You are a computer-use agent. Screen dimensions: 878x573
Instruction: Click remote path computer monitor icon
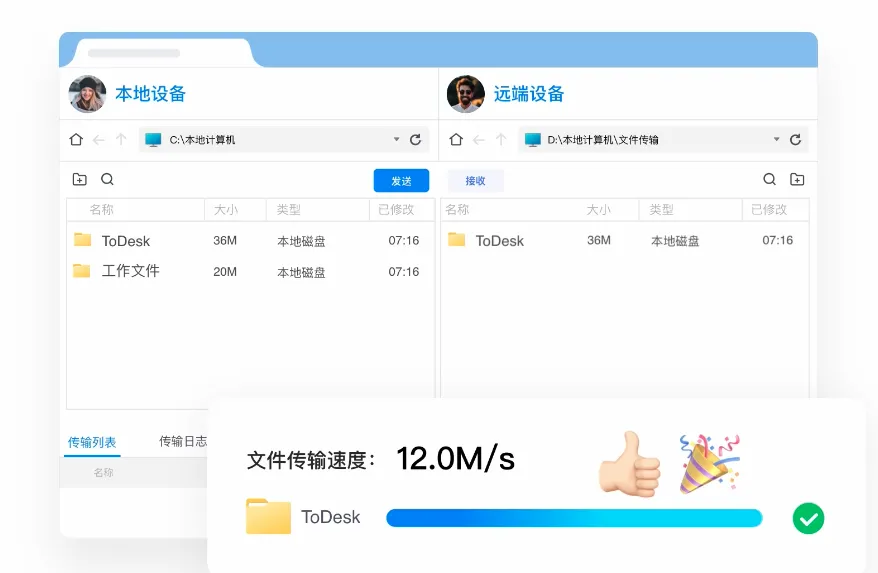click(533, 139)
